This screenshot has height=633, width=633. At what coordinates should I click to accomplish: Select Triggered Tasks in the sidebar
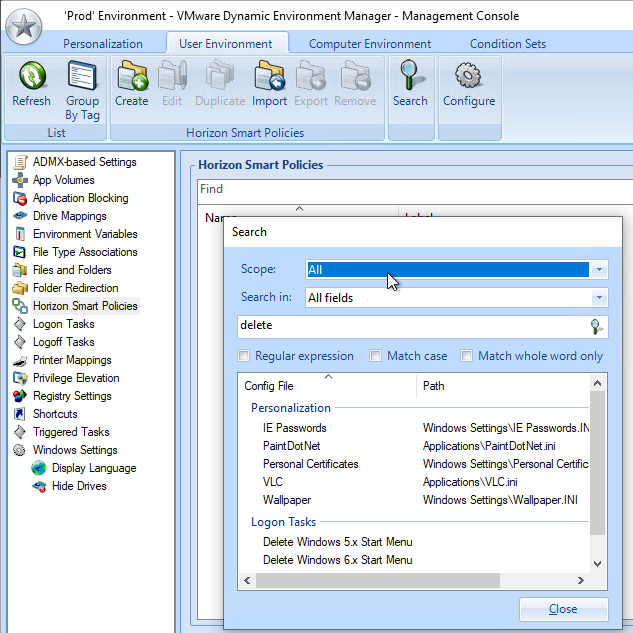pyautogui.click(x=61, y=432)
